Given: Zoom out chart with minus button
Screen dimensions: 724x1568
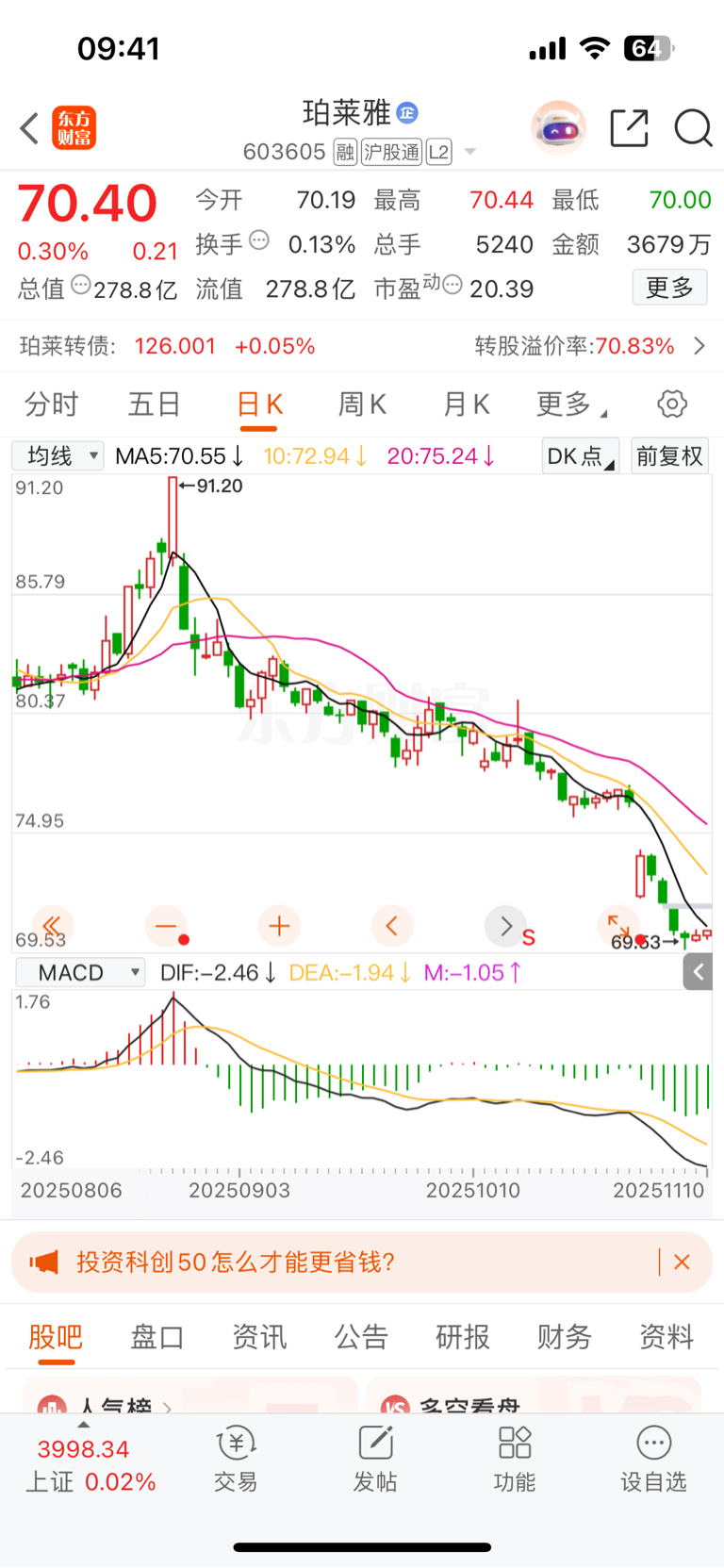Looking at the screenshot, I should (166, 926).
